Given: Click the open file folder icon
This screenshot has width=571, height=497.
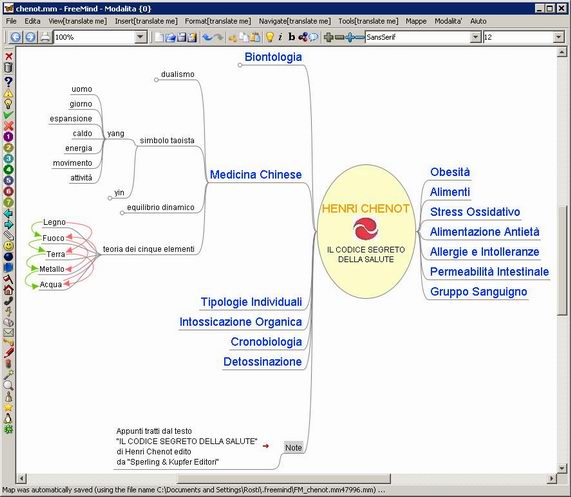Looking at the screenshot, I should (x=170, y=37).
